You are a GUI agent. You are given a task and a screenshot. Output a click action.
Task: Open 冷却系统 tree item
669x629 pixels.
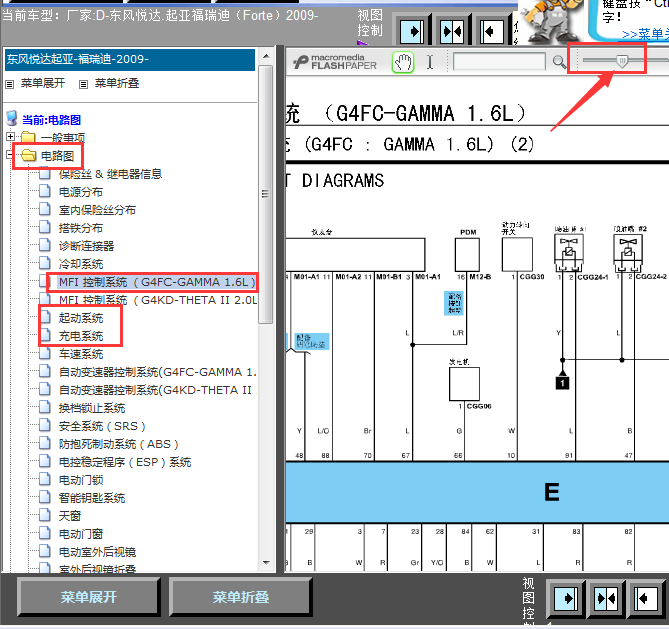click(x=81, y=264)
